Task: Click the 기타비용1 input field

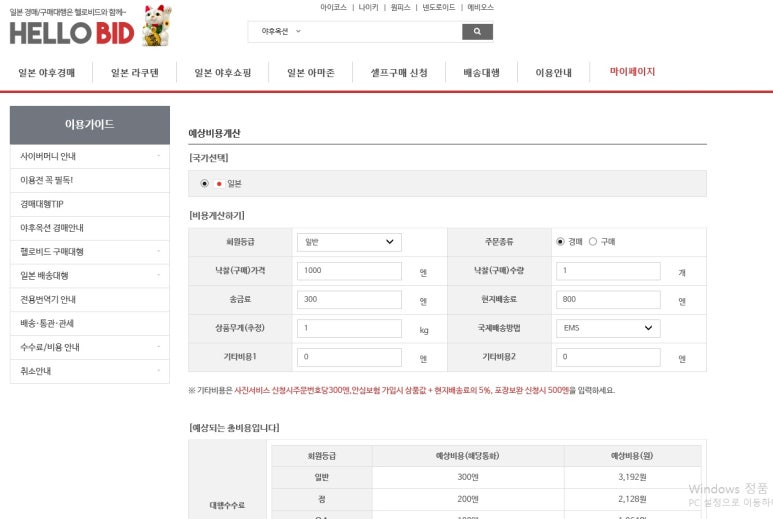Action: (349, 357)
